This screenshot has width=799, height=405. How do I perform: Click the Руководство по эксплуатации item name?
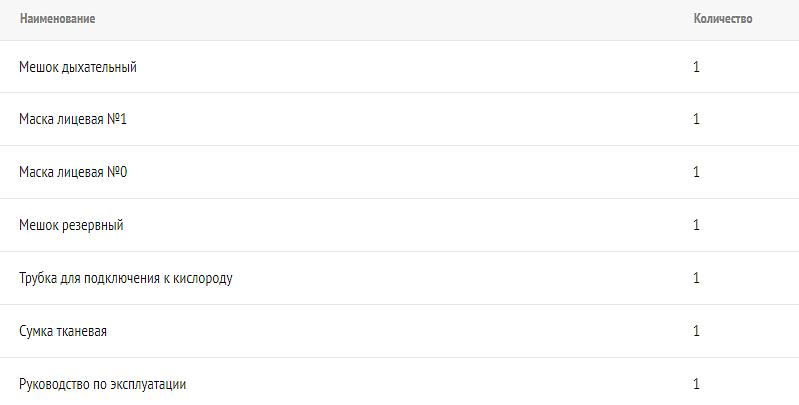(x=102, y=384)
